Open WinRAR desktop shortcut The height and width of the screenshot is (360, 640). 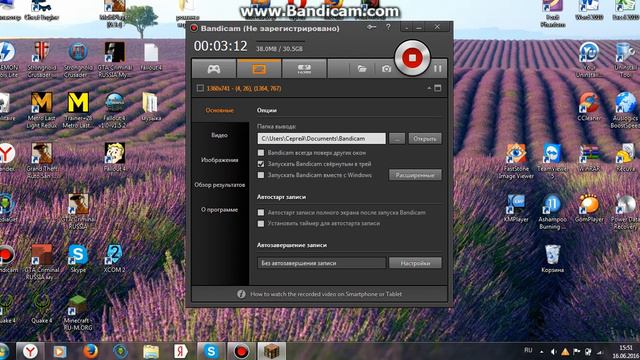[x=589, y=157]
